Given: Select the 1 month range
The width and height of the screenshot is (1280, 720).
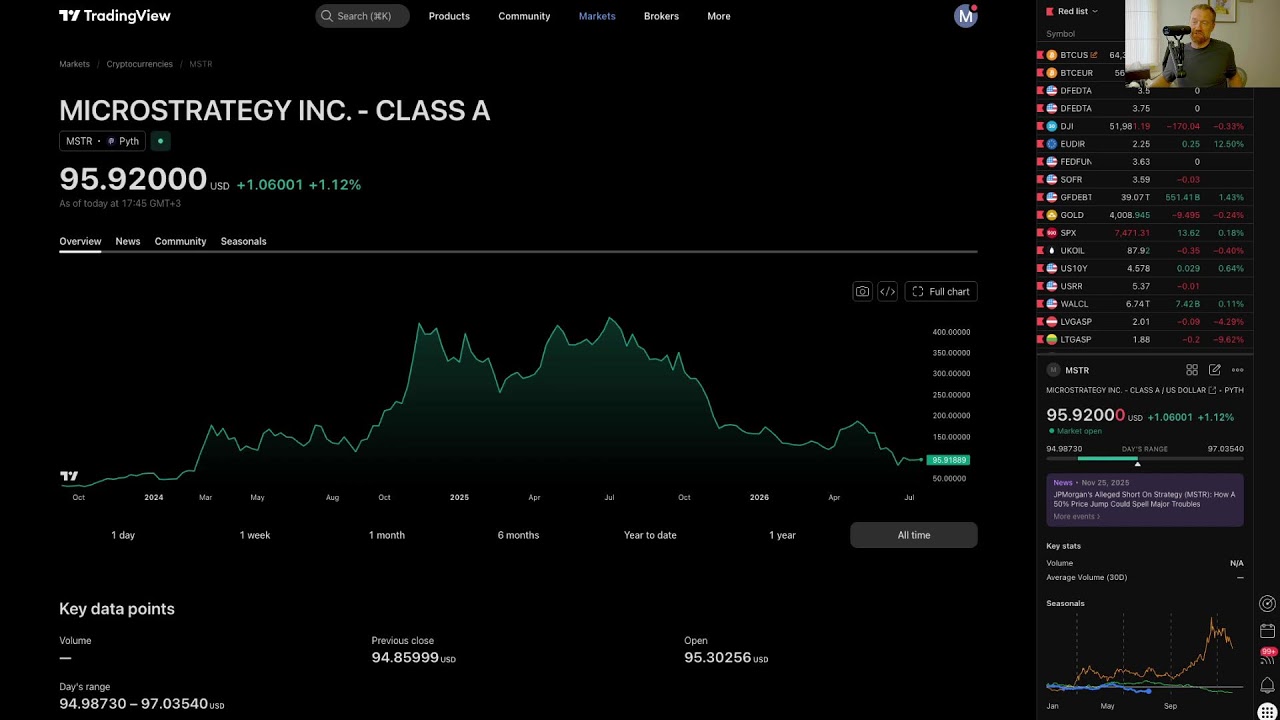Looking at the screenshot, I should coord(387,535).
